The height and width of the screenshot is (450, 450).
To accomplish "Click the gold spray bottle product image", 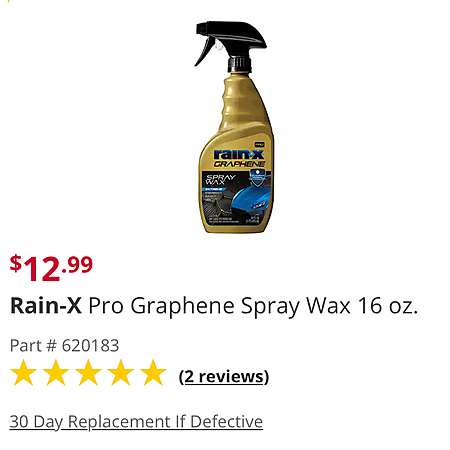I will pyautogui.click(x=235, y=127).
